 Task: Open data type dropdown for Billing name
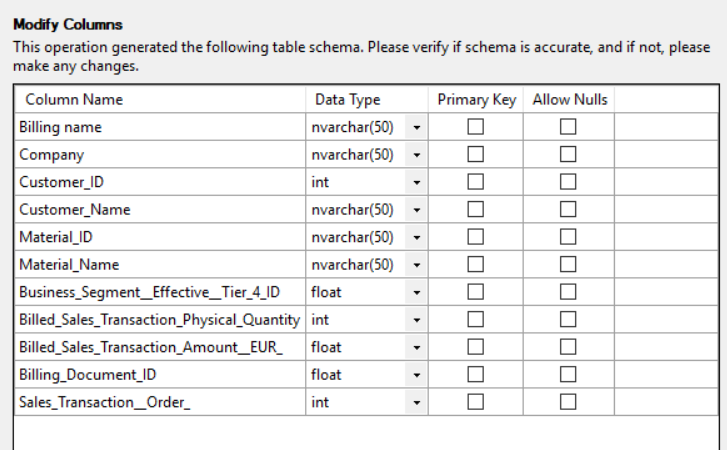(x=416, y=128)
